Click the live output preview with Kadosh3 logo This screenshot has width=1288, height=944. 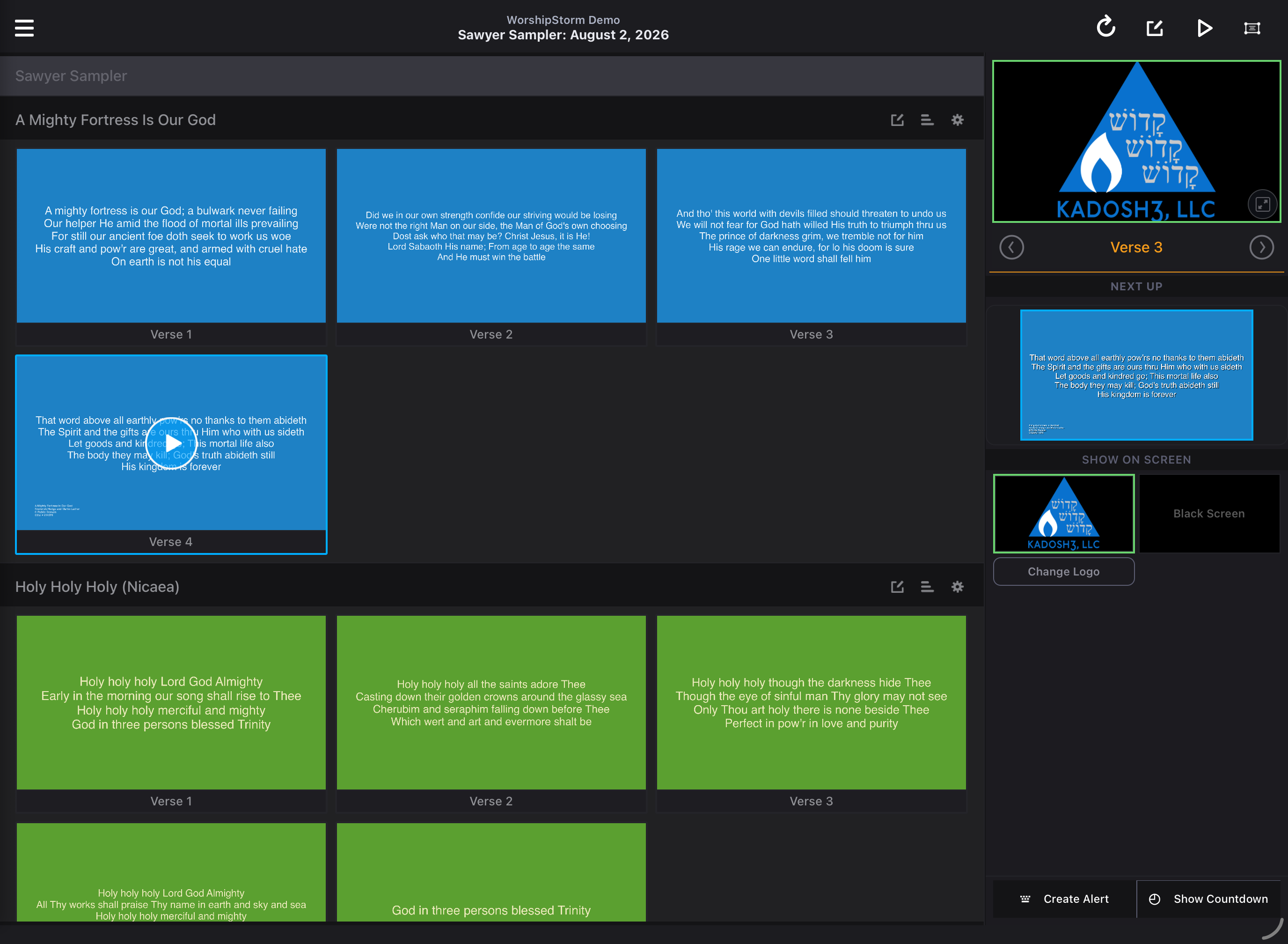click(1137, 141)
